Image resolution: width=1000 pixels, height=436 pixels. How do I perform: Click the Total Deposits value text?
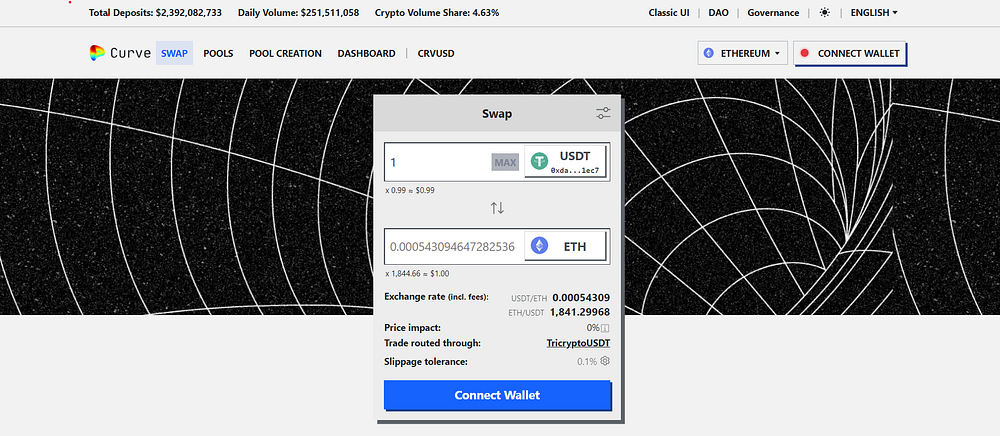click(x=189, y=13)
